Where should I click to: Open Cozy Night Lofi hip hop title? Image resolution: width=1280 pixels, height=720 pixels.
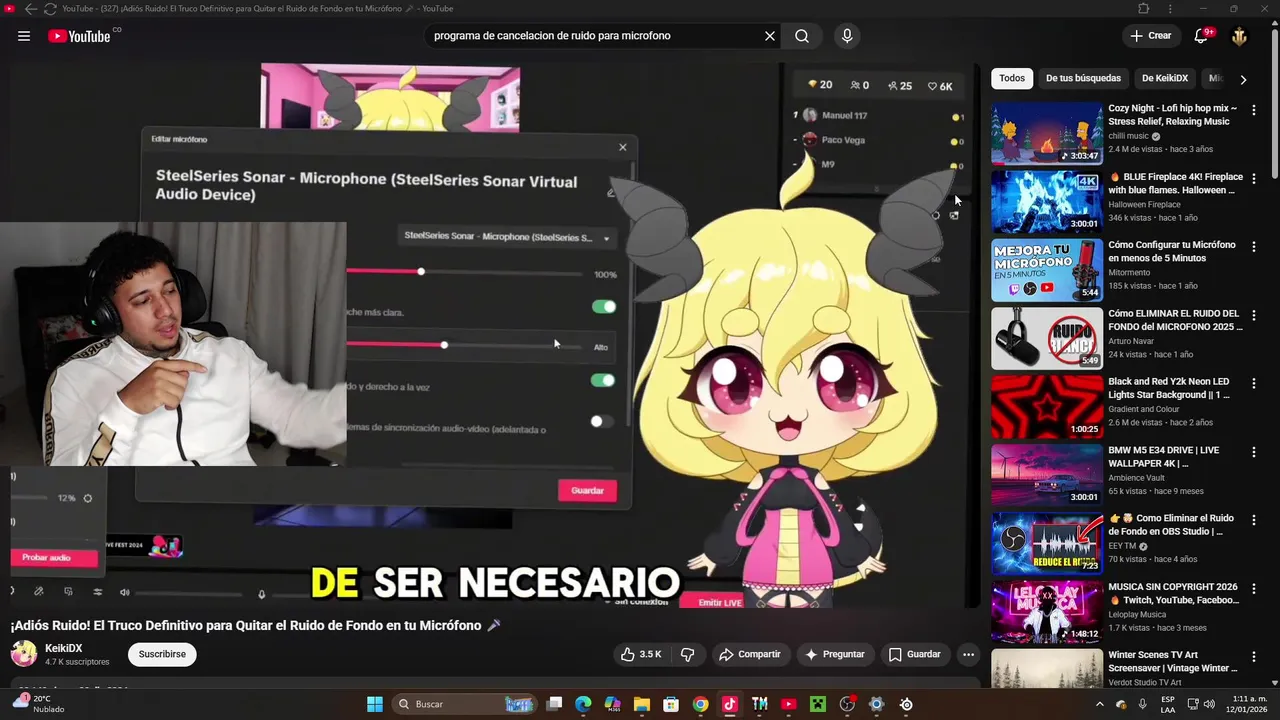[x=1173, y=114]
